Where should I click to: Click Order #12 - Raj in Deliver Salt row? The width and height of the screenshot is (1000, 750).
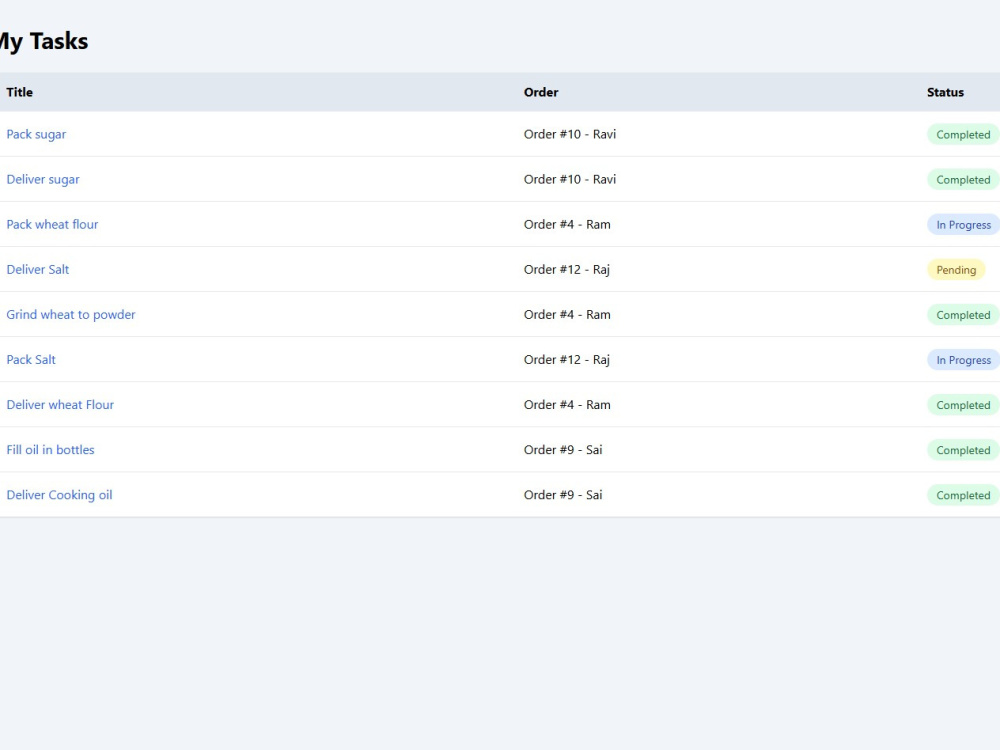pos(566,270)
